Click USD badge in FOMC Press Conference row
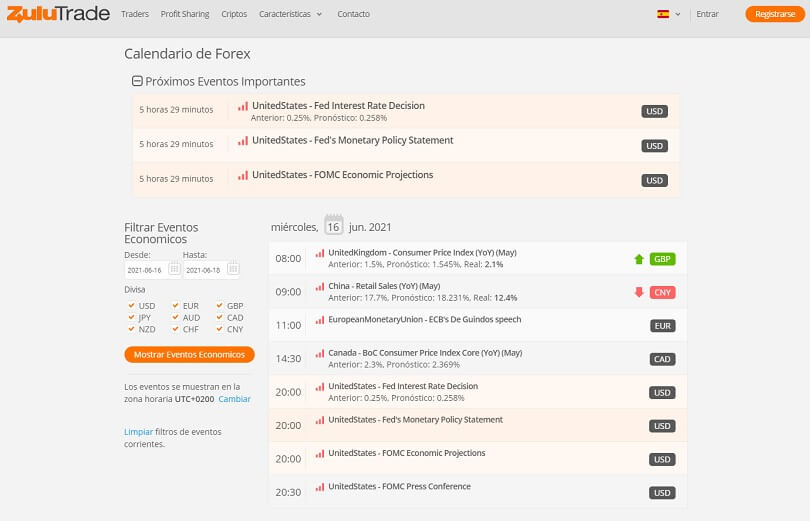 click(x=662, y=493)
